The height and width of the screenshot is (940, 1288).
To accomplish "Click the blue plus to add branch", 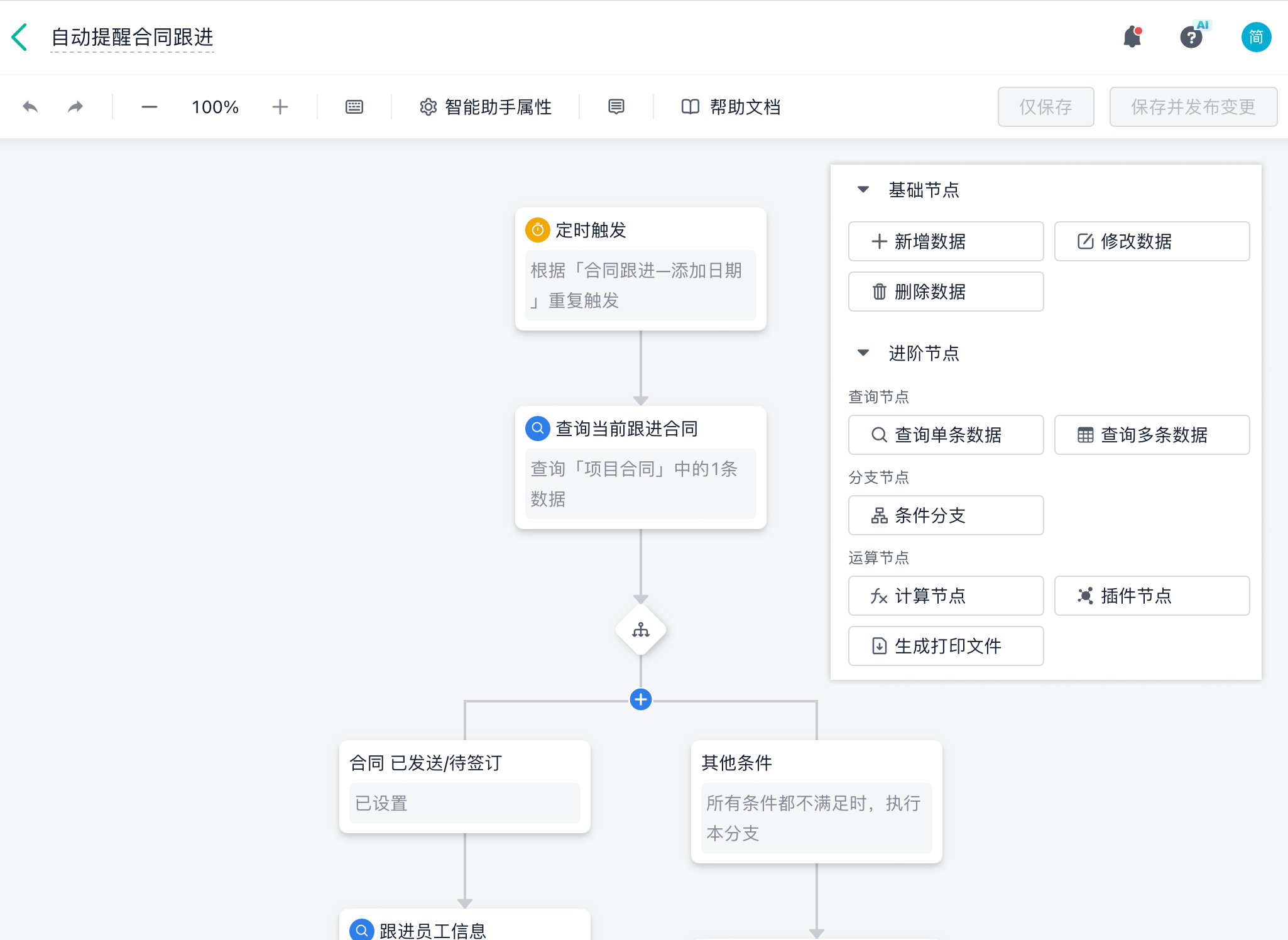I will click(640, 699).
